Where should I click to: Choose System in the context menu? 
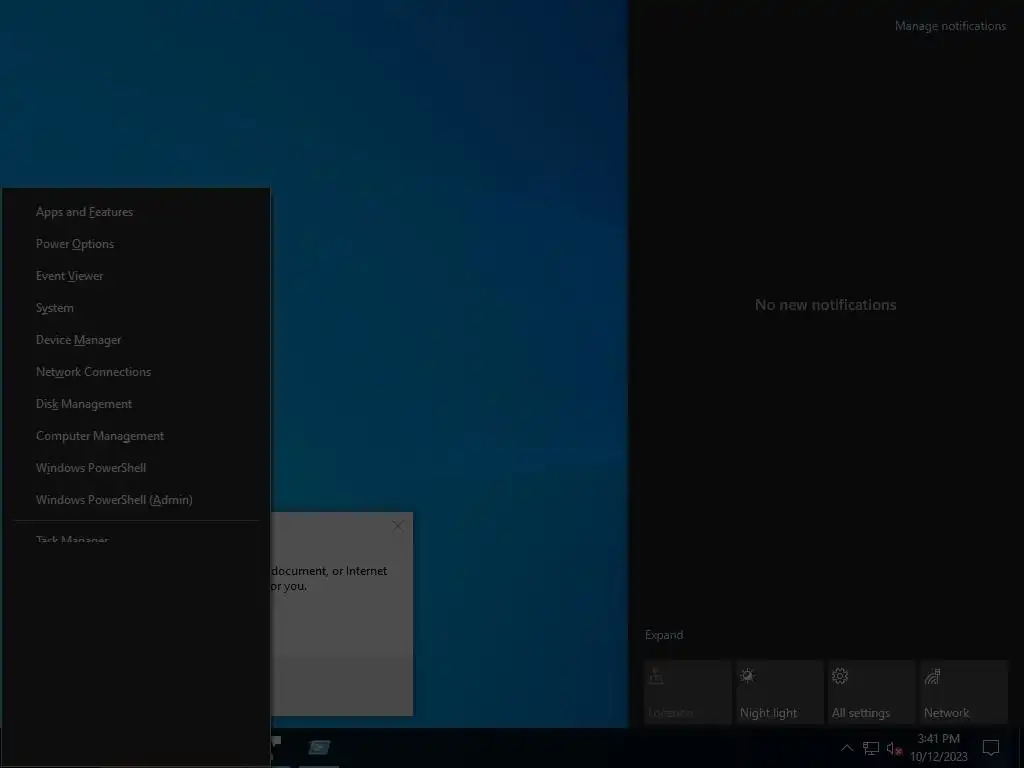coord(136,308)
